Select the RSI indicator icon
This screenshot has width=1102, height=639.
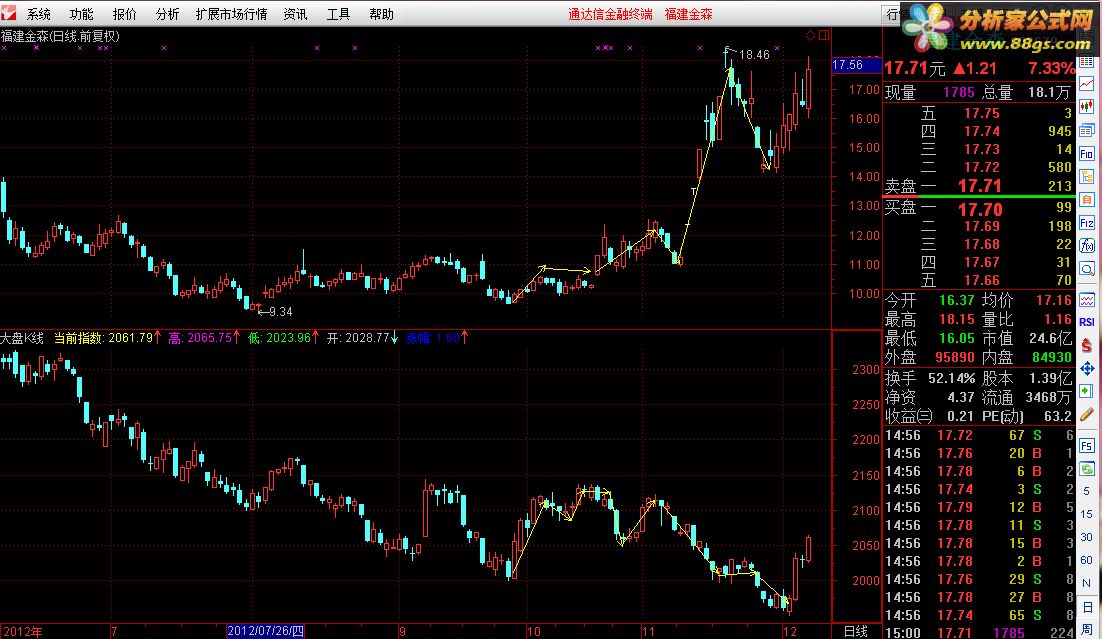[x=1087, y=323]
